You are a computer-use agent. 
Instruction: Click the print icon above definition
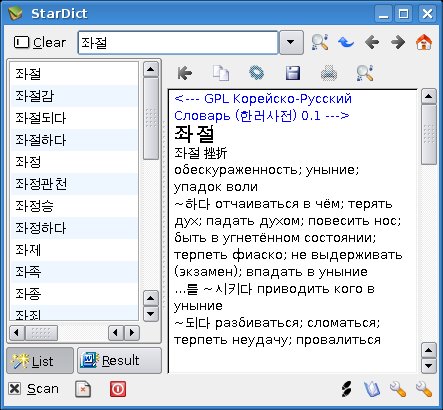pos(329,73)
